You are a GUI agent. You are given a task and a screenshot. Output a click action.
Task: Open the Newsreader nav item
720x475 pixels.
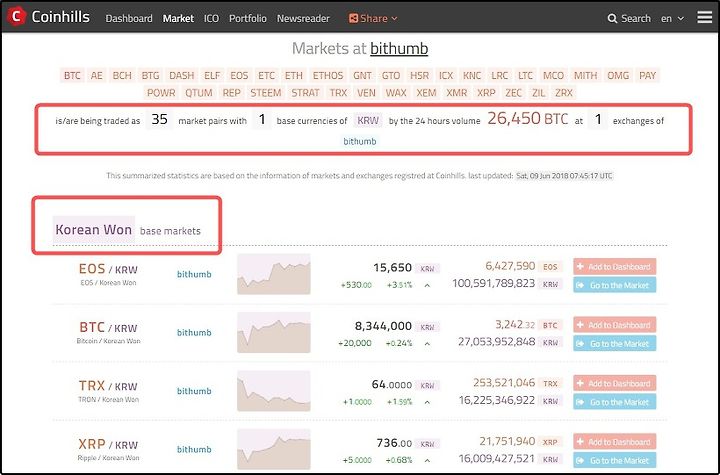[x=303, y=18]
